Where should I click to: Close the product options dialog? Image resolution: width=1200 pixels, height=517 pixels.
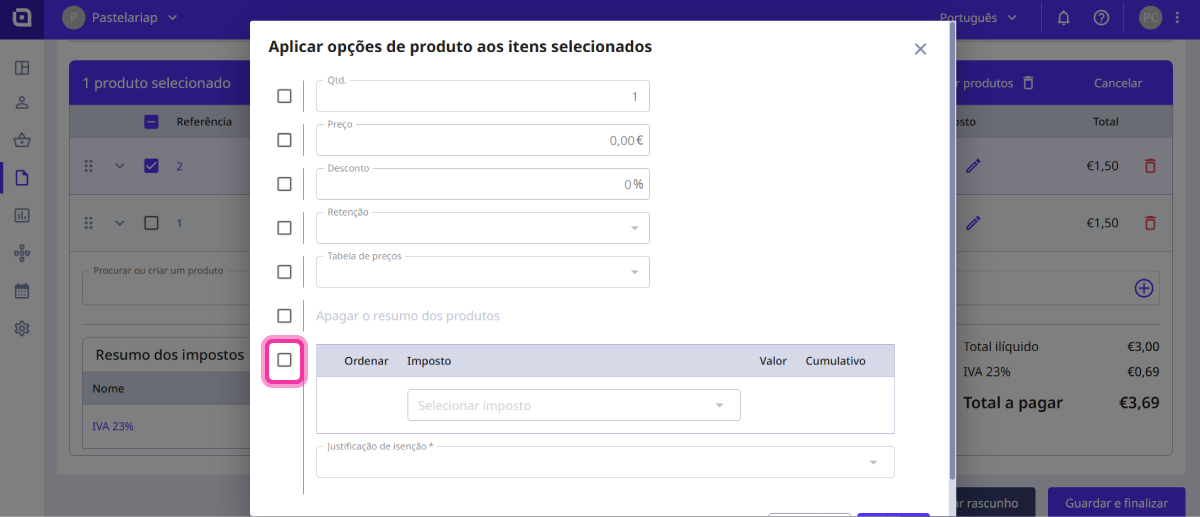click(920, 49)
